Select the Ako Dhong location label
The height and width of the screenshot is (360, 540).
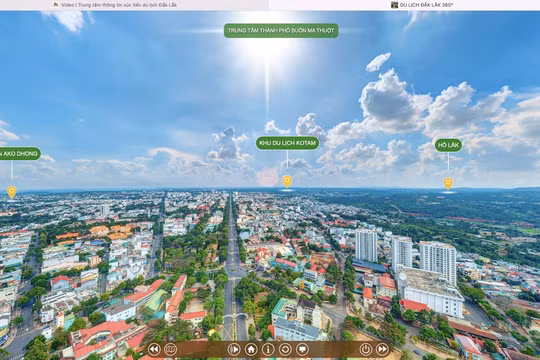pos(20,154)
